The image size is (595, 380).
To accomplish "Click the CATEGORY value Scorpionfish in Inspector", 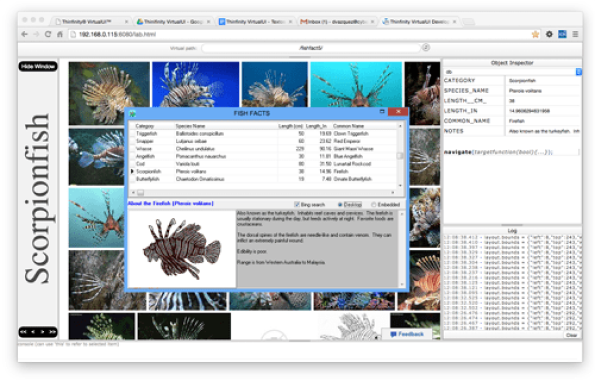I will tap(522, 80).
